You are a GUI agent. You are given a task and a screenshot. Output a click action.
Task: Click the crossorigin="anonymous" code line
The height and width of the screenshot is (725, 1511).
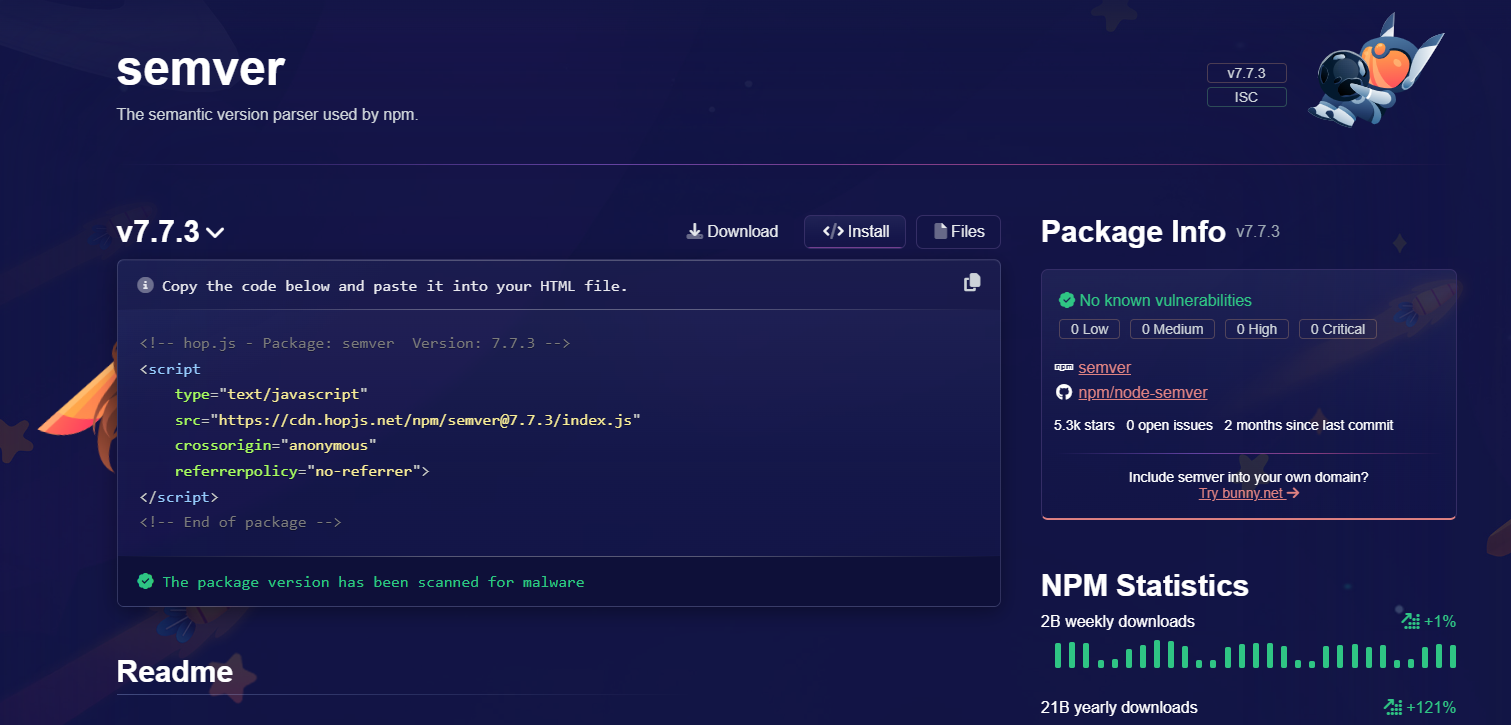pos(276,445)
